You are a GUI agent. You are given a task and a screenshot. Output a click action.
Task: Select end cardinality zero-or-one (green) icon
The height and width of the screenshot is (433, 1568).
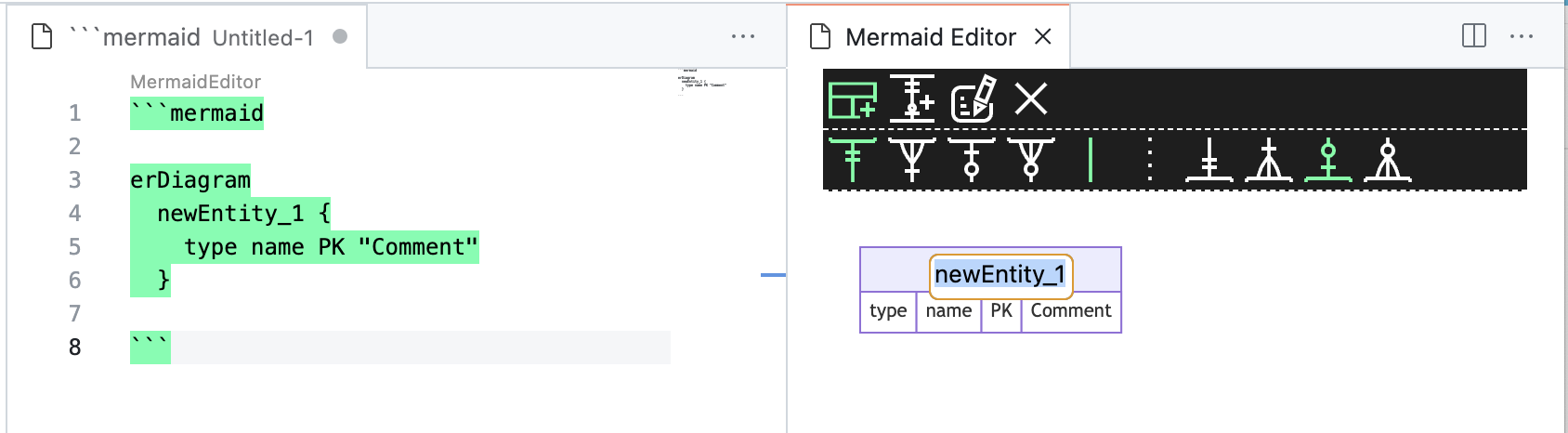pos(1328,159)
